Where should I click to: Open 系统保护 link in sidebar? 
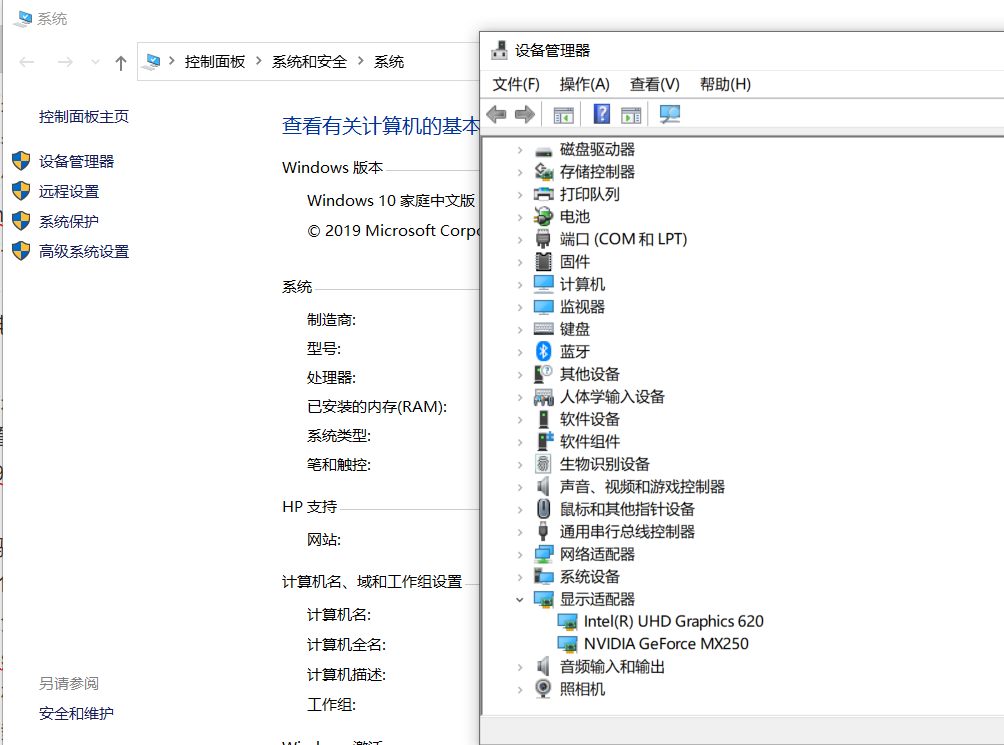(69, 221)
